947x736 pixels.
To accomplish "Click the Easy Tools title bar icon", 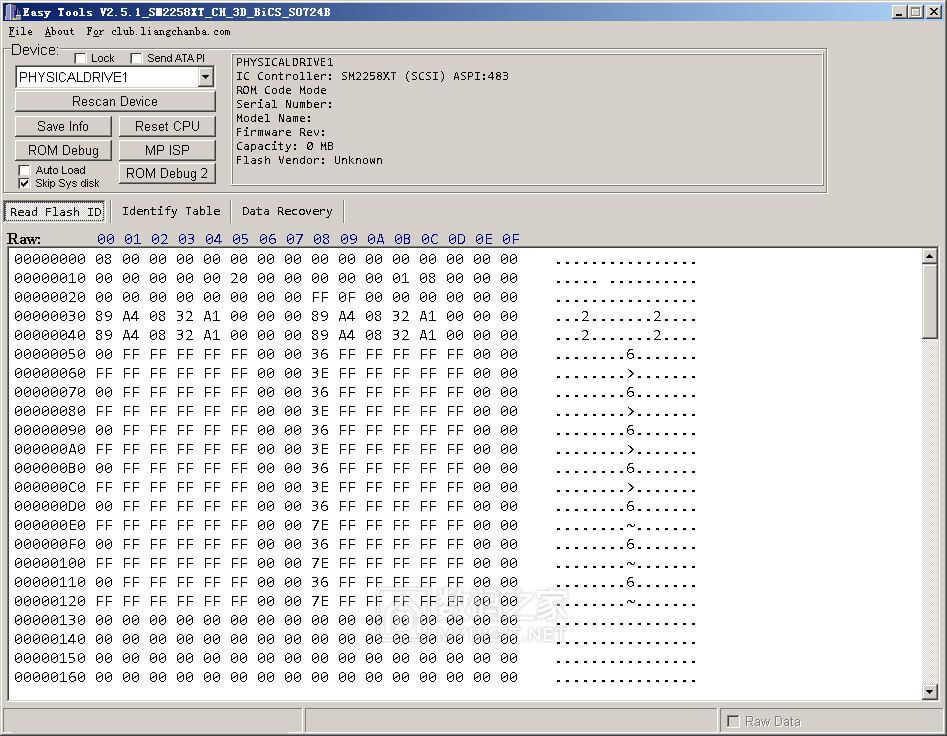I will [x=11, y=12].
